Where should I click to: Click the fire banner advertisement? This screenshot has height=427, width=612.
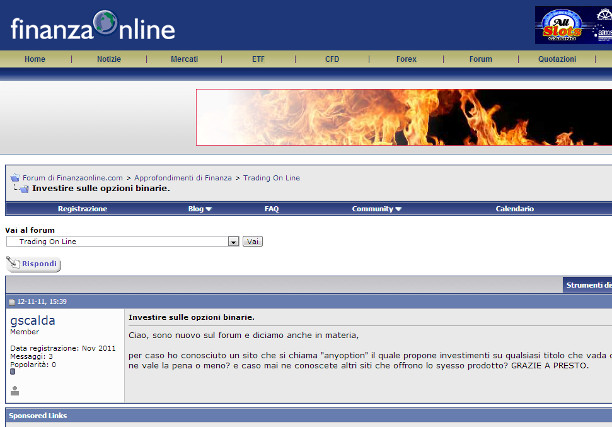(403, 117)
